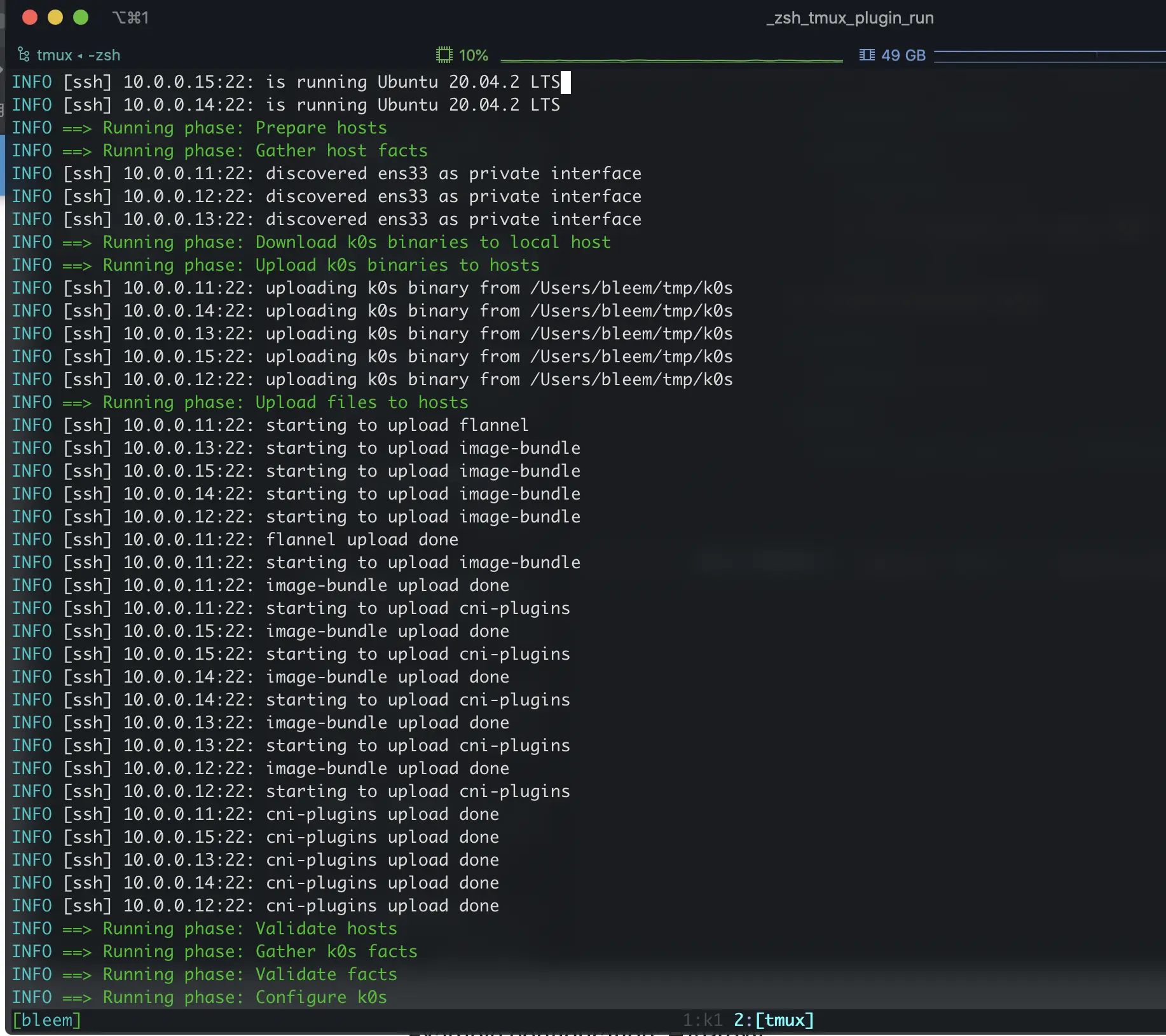Click the blue memory usage graph line
This screenshot has height=1036, width=1166.
pos(1050,54)
